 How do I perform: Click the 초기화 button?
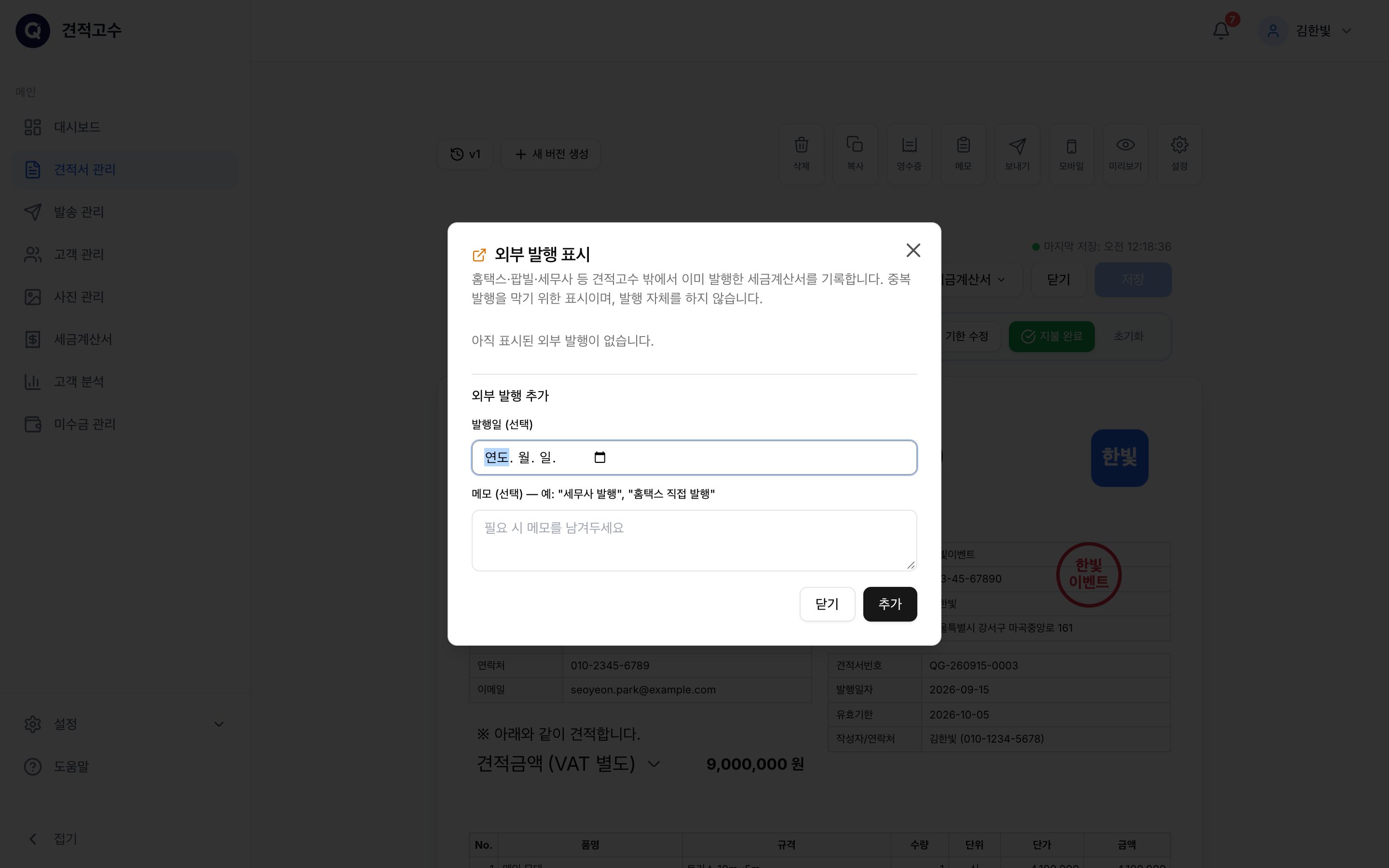[1129, 337]
